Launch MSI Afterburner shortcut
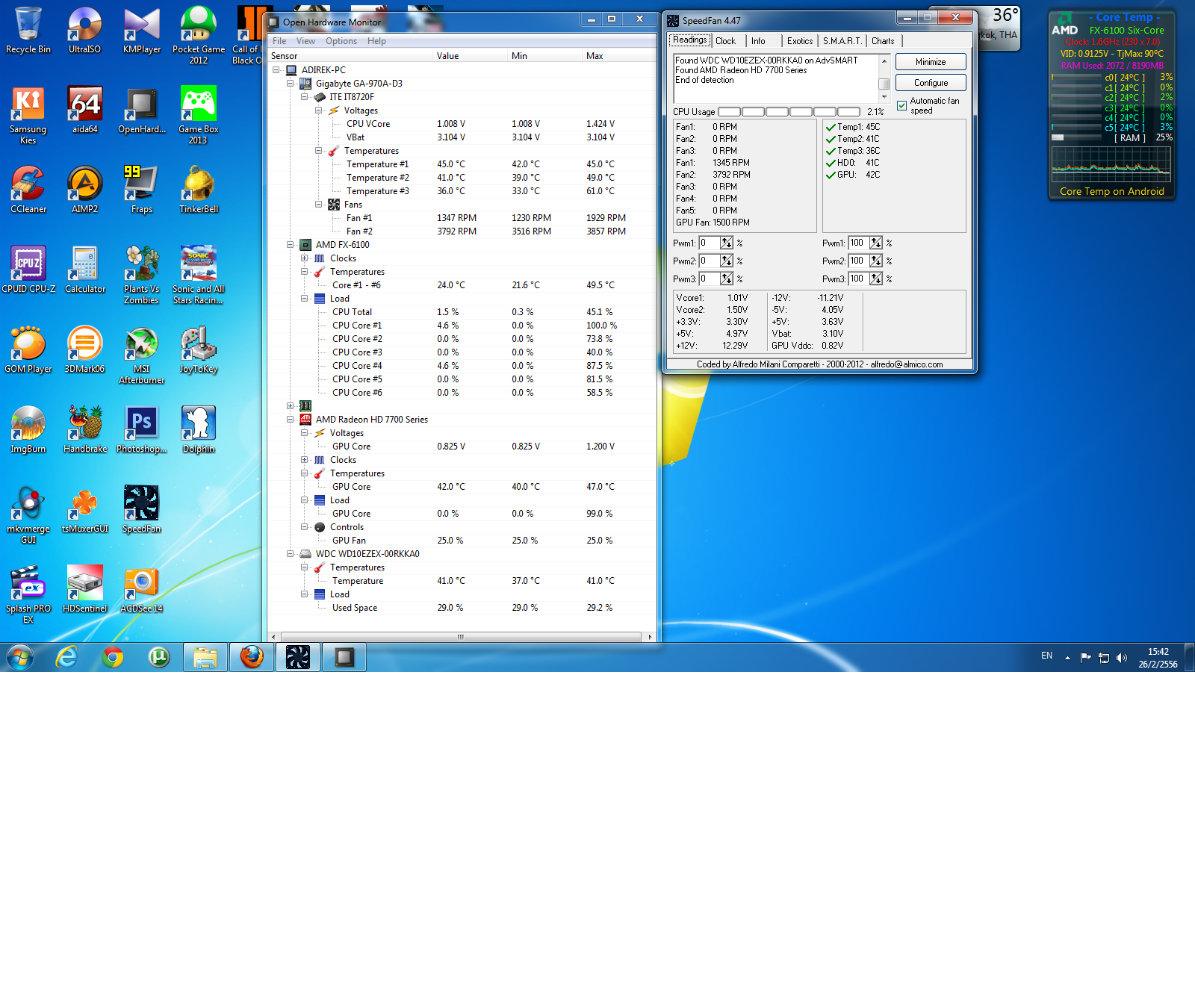Image resolution: width=1195 pixels, height=1008 pixels. [142, 355]
